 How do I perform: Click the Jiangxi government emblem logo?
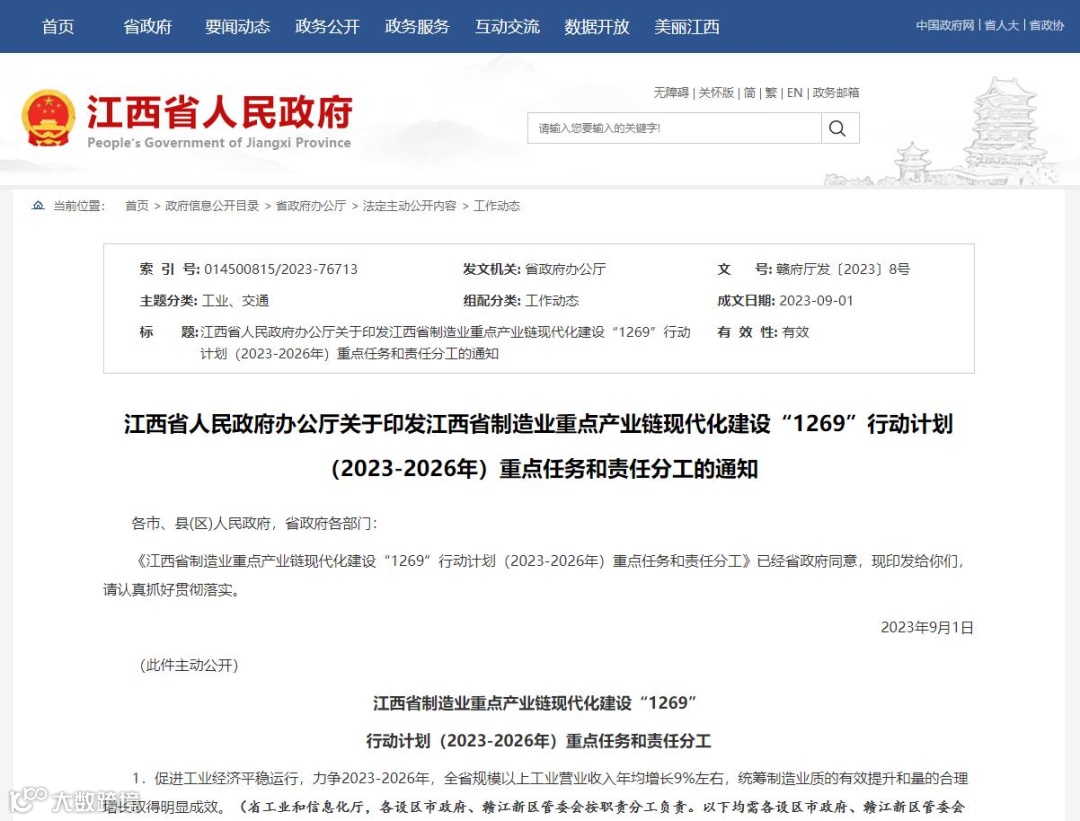48,118
